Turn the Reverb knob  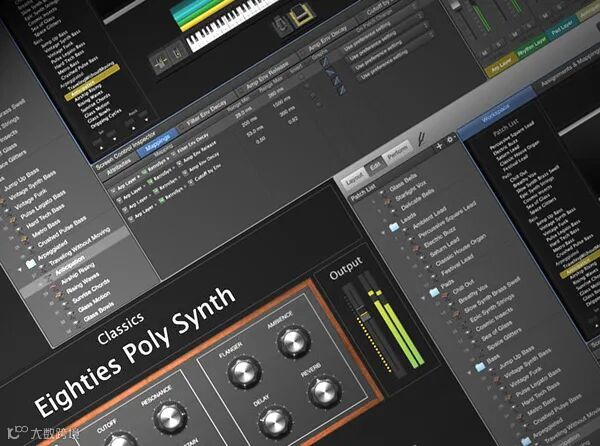pos(324,391)
